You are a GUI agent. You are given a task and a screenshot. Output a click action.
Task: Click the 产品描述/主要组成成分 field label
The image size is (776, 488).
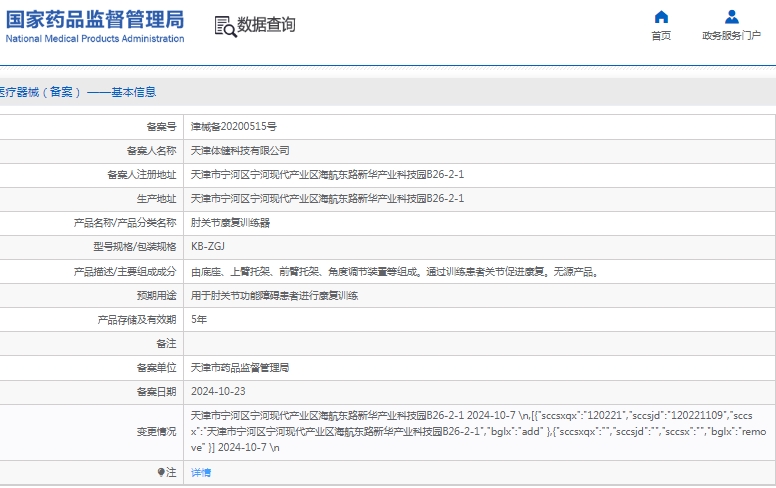click(x=125, y=272)
